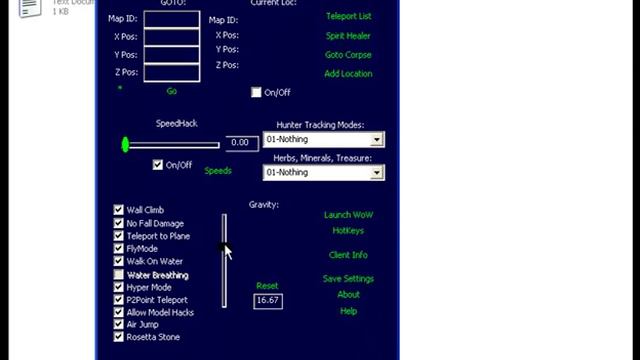640x360 pixels.
Task: Click the GOTO X Pos input field
Action: pos(172,37)
